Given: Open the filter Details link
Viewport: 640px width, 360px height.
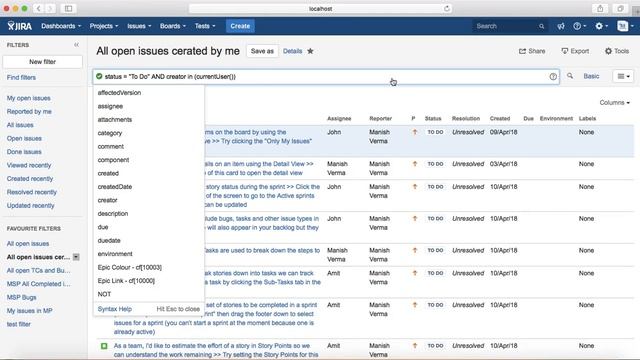Looking at the screenshot, I should 292,51.
